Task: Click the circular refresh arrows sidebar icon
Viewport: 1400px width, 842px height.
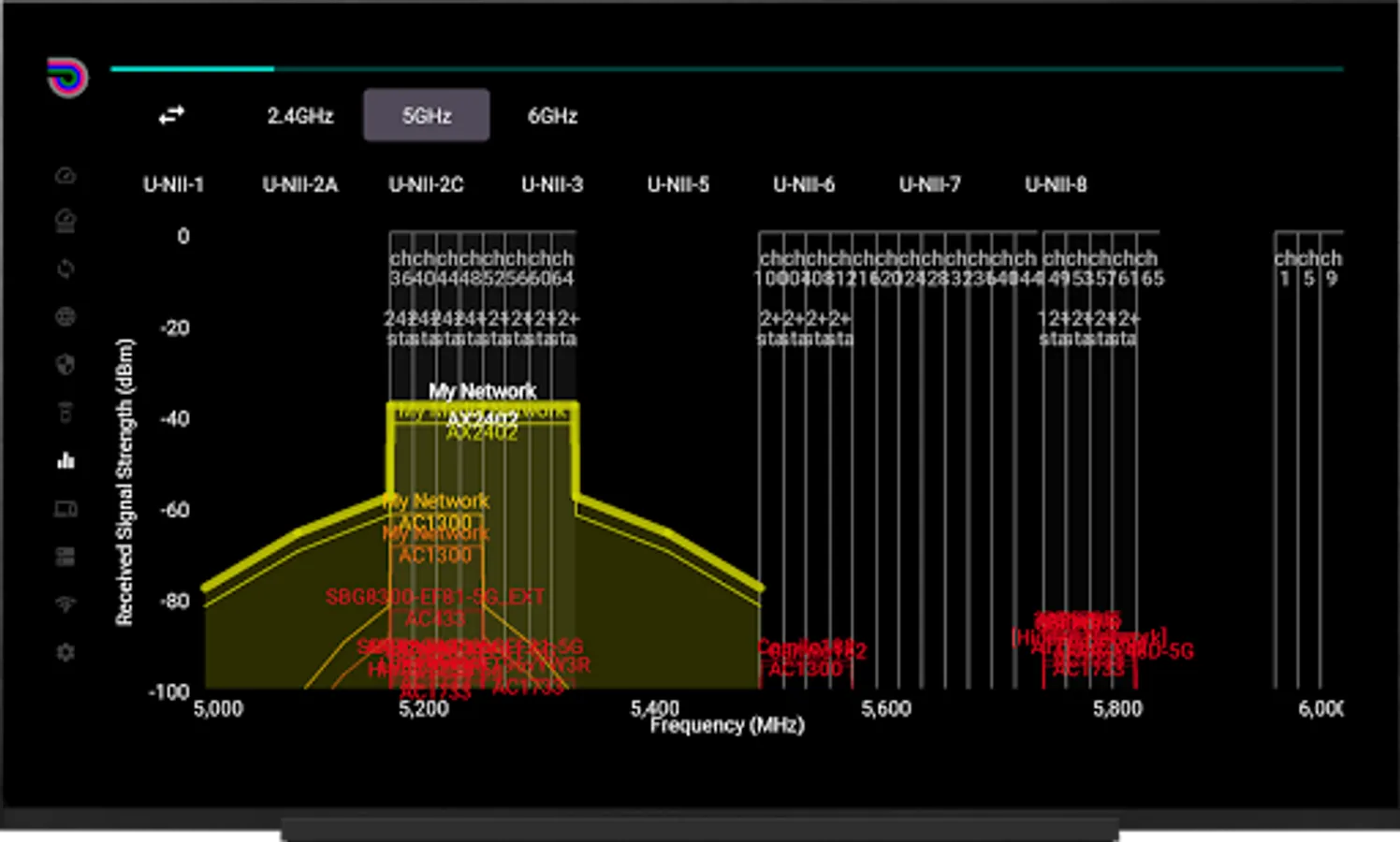Action: click(66, 269)
